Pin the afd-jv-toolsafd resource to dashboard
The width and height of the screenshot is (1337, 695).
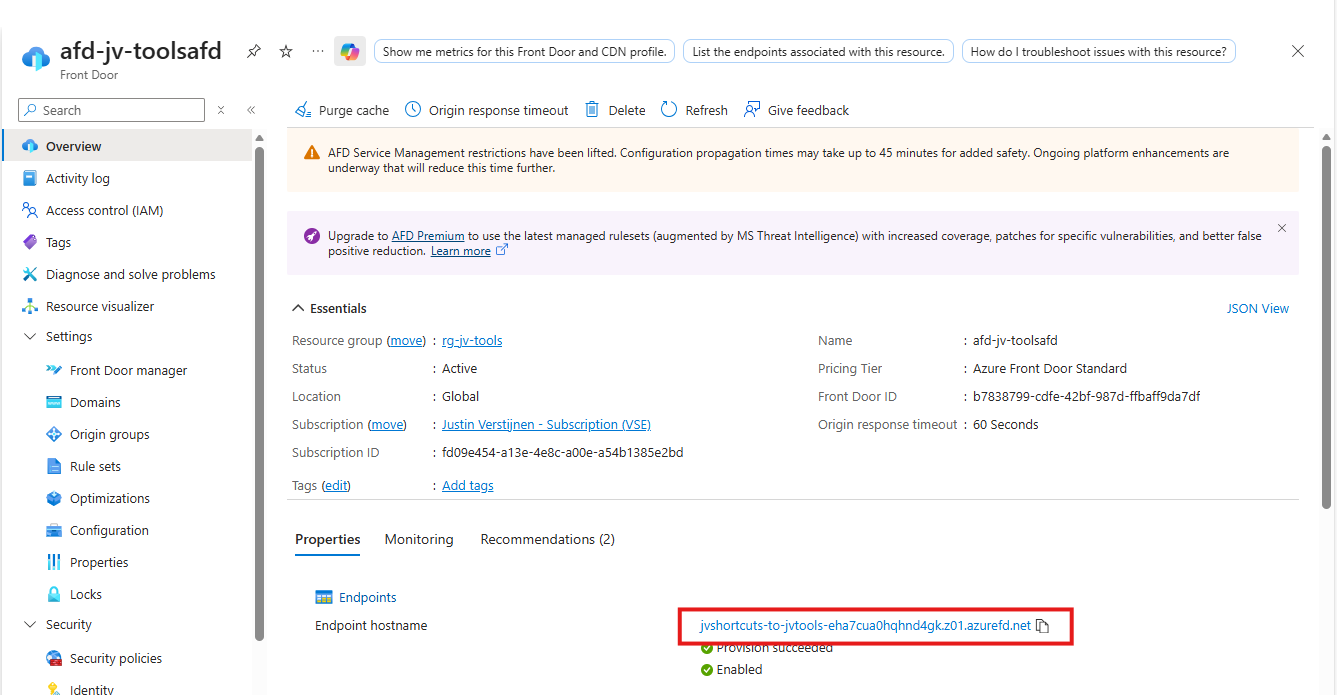254,51
